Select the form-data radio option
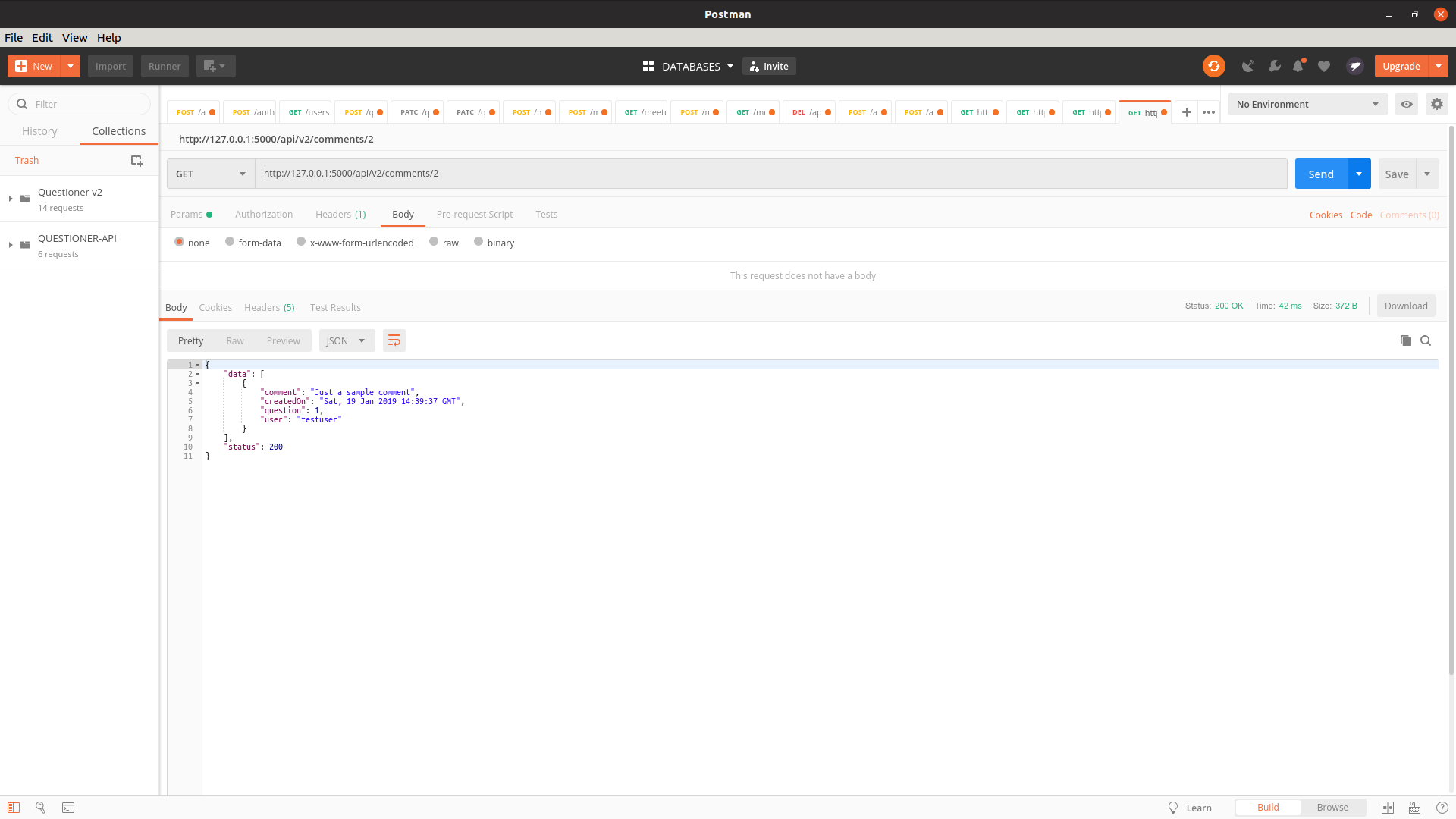 230,242
